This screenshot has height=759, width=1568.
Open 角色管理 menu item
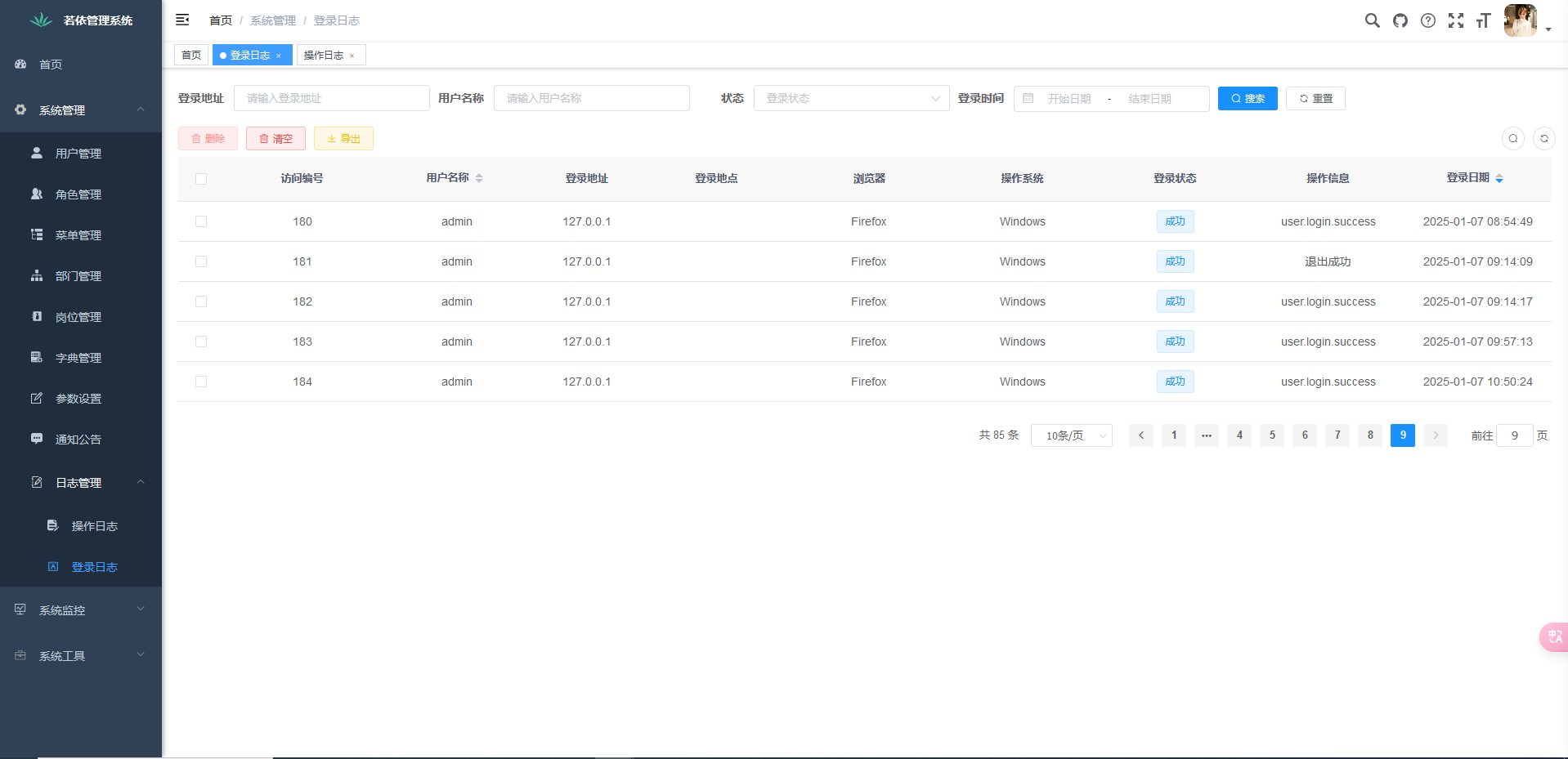click(x=81, y=194)
